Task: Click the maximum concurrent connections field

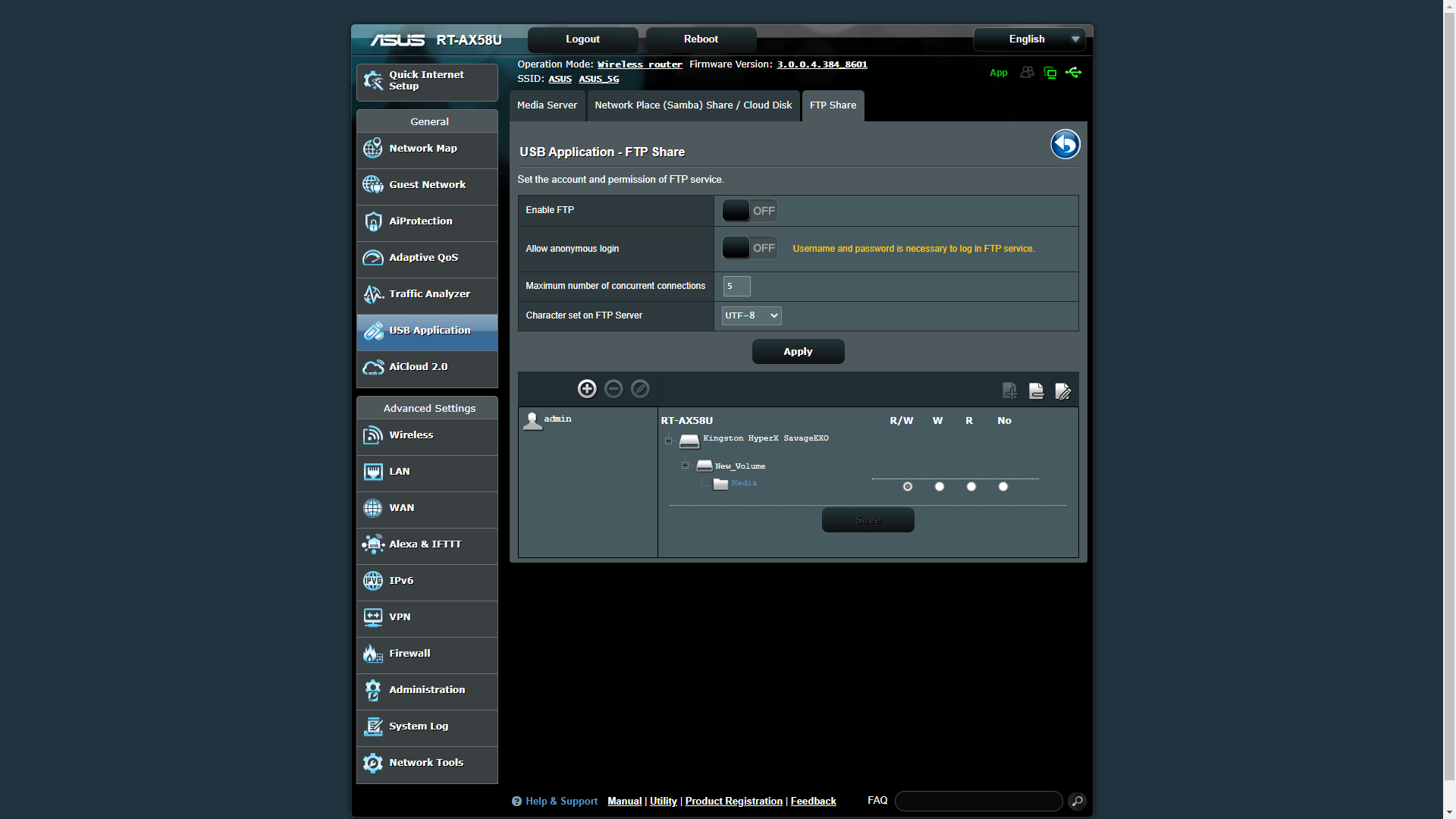Action: pyautogui.click(x=736, y=286)
